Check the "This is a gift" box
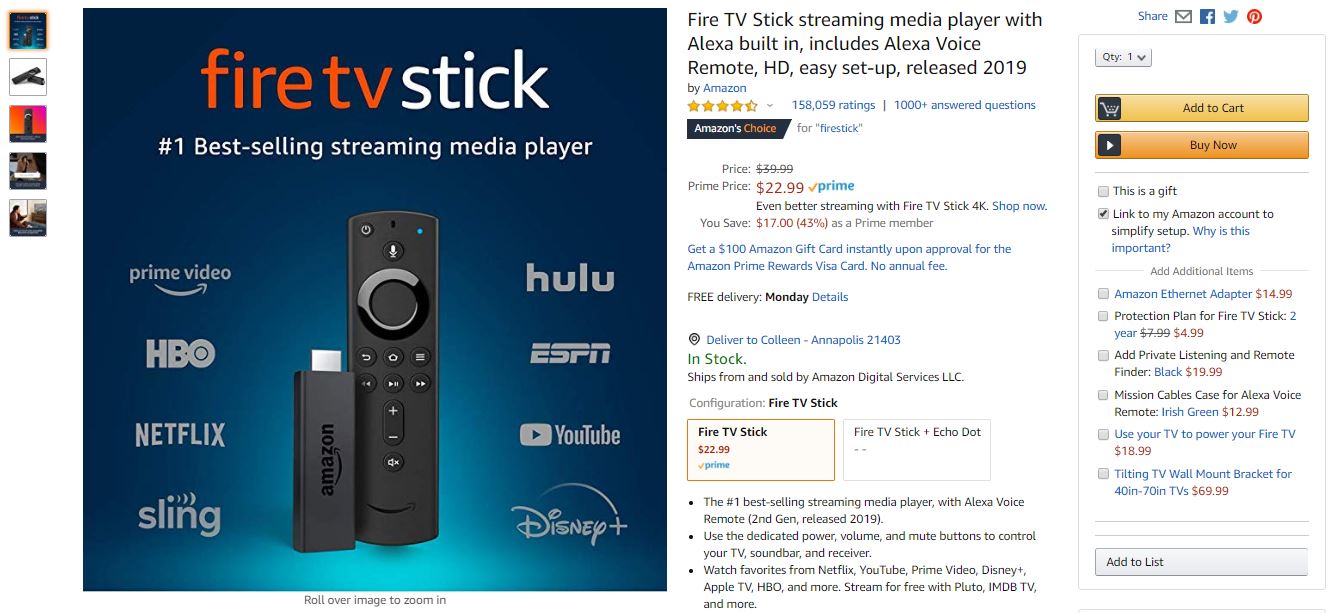The image size is (1338, 613). pos(1103,191)
